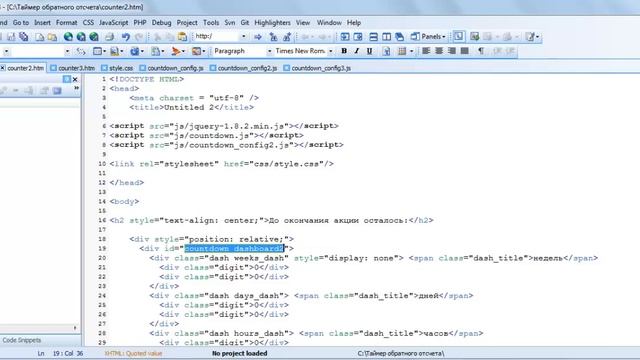640x360 pixels.
Task: Open the Tools menu
Action: 211,23
